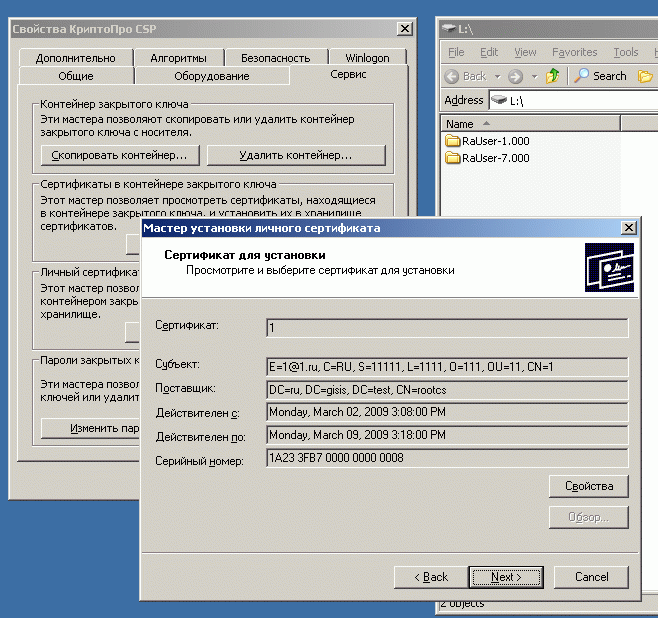
Task: Click the Серийный номер field
Action: point(447,458)
